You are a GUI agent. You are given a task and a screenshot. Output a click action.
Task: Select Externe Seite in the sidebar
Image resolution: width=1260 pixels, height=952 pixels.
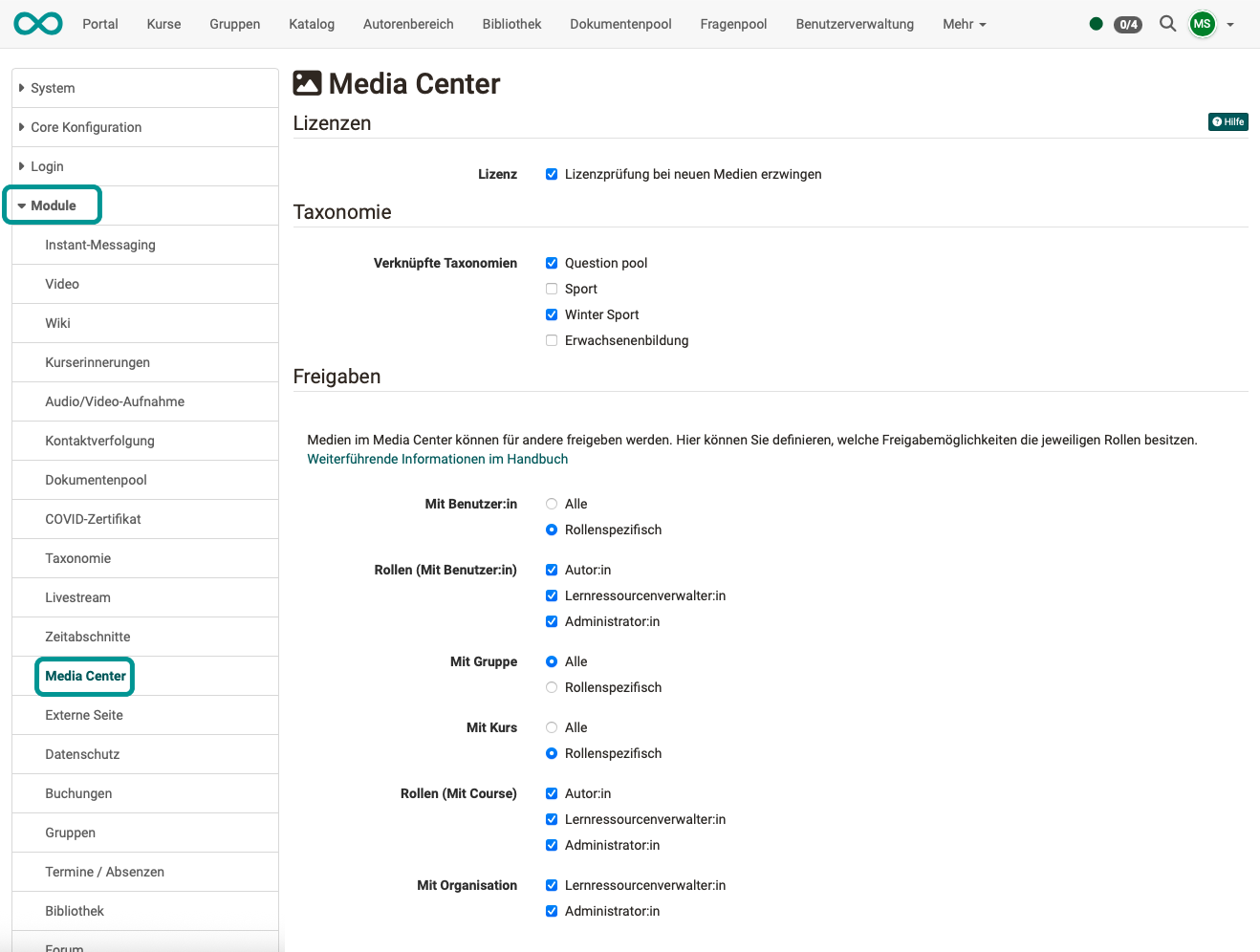pyautogui.click(x=84, y=714)
